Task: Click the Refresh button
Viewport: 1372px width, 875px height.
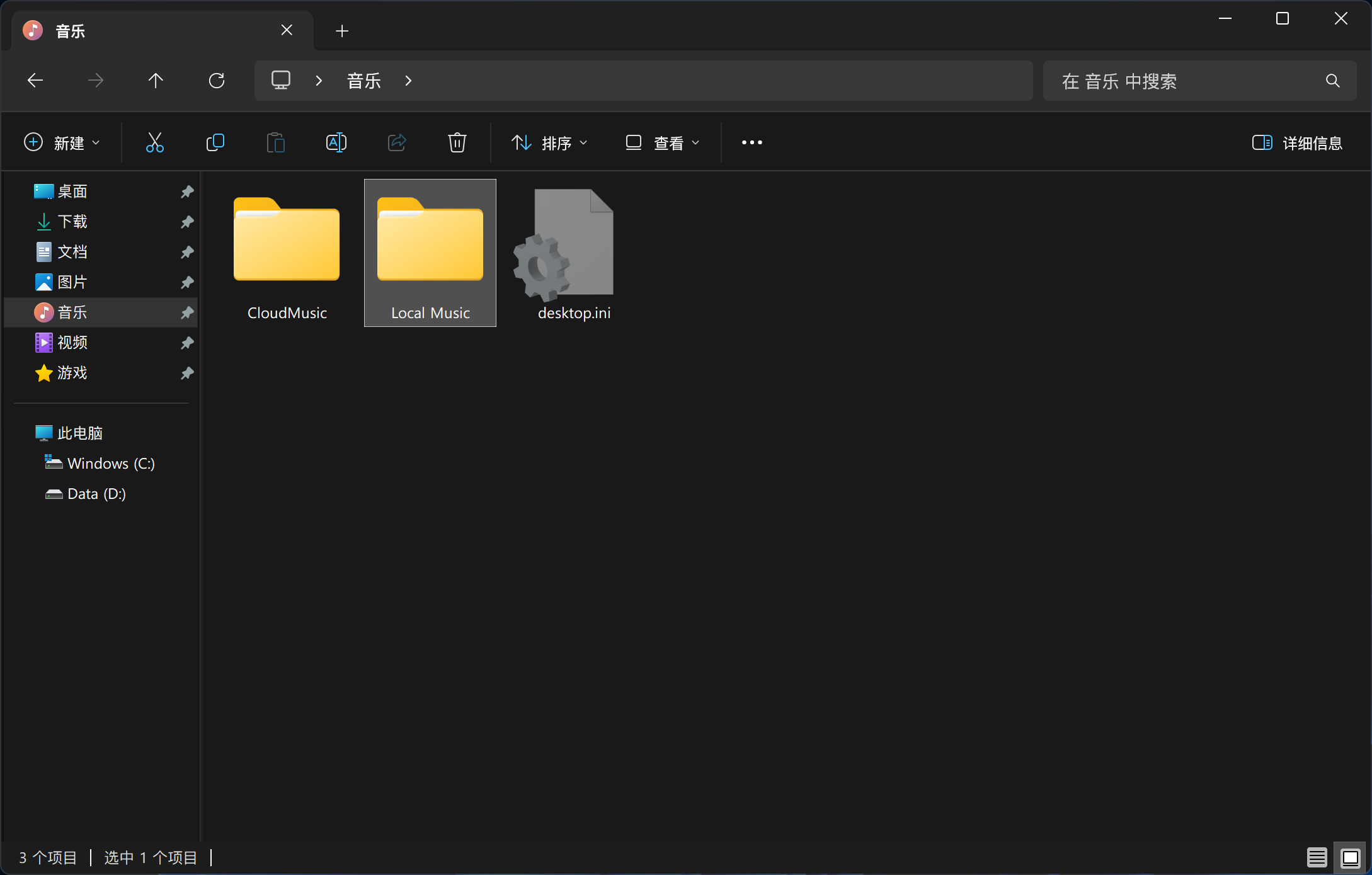Action: click(216, 81)
